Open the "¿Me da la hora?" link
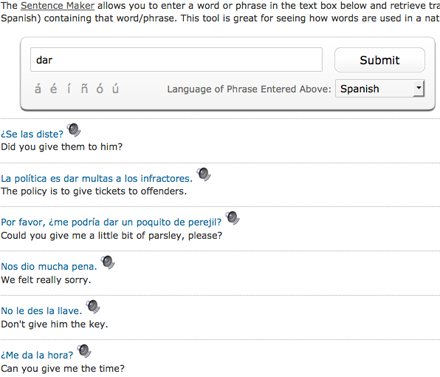This screenshot has height=377, width=440. tap(37, 355)
